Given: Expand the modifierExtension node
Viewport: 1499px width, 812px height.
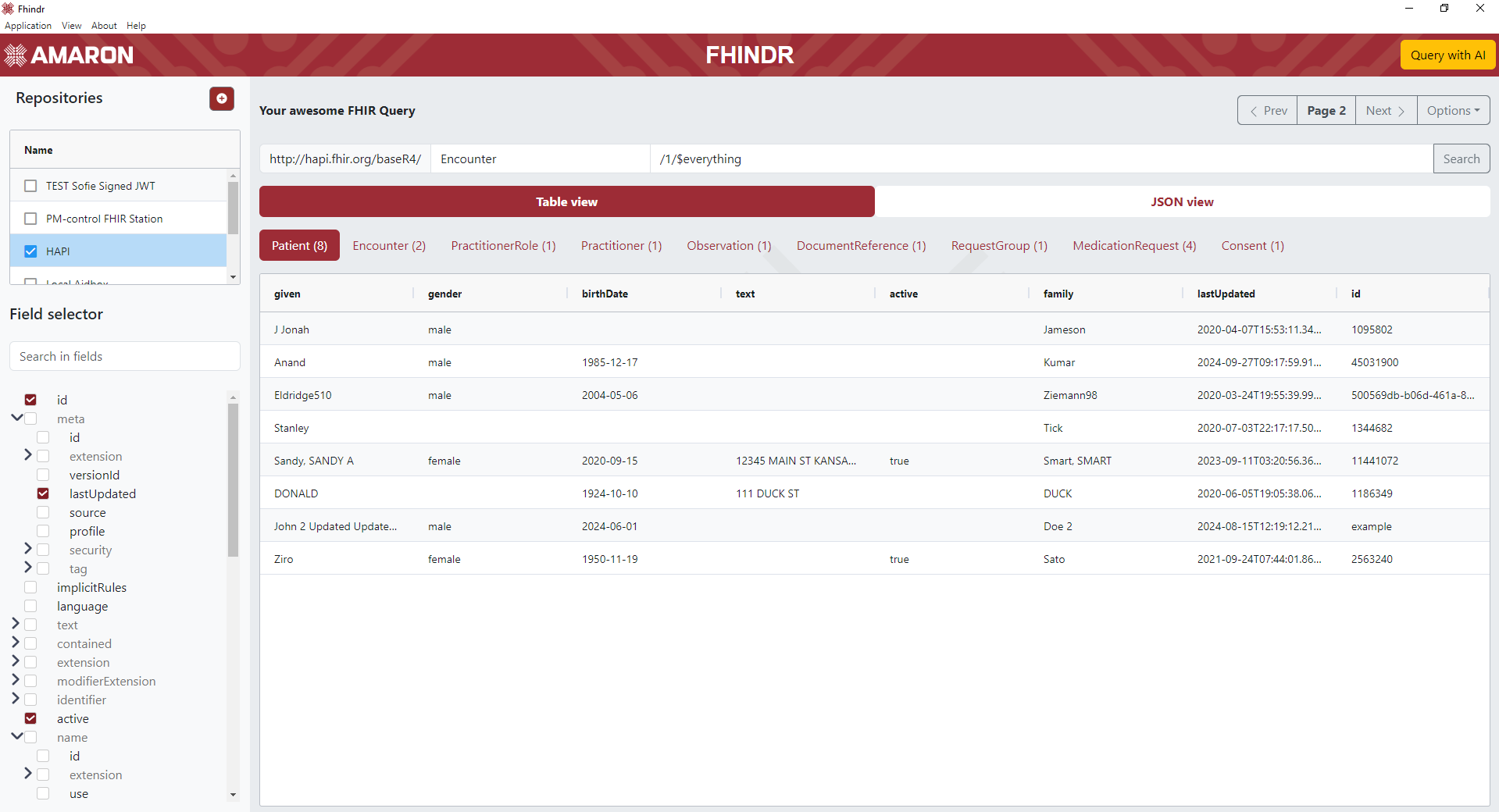Looking at the screenshot, I should pyautogui.click(x=16, y=679).
